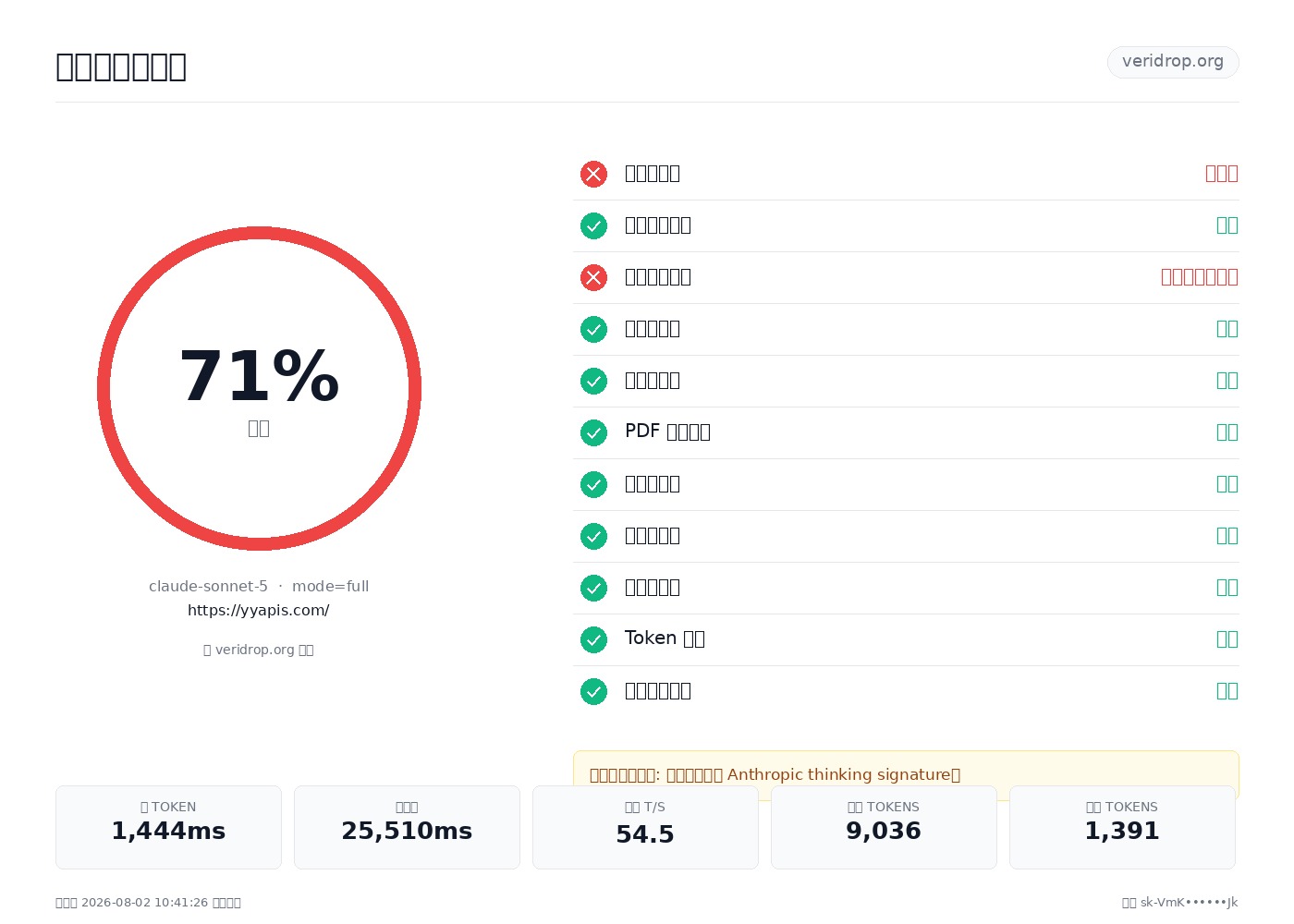Select the 54.5 T/S speed card
Viewport: 1294px width, 924px height.
tap(645, 827)
